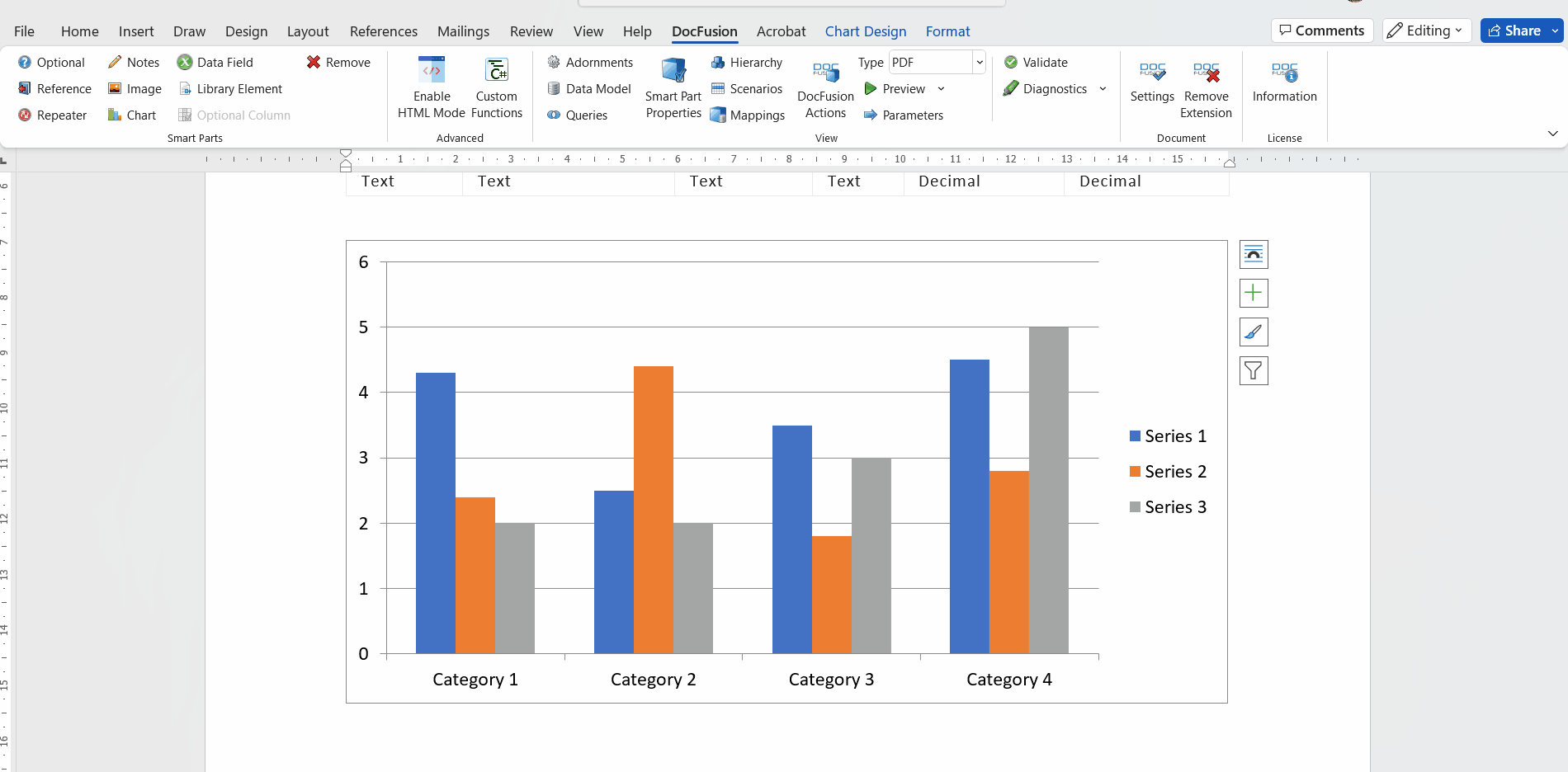Open Chart Elements plus button
The image size is (1568, 772).
(1254, 294)
